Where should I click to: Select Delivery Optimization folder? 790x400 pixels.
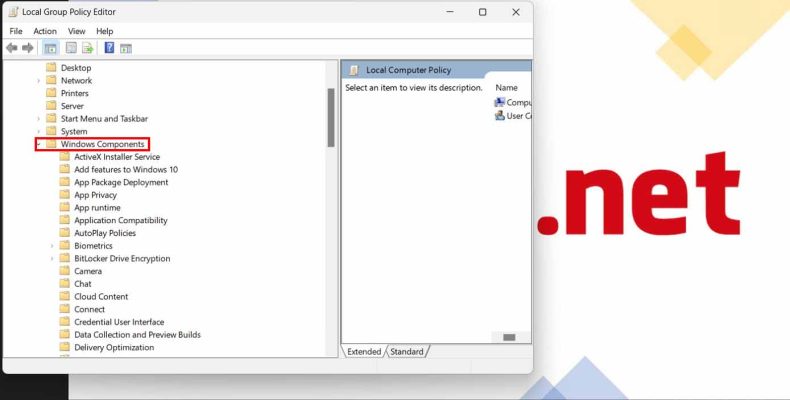pos(114,347)
